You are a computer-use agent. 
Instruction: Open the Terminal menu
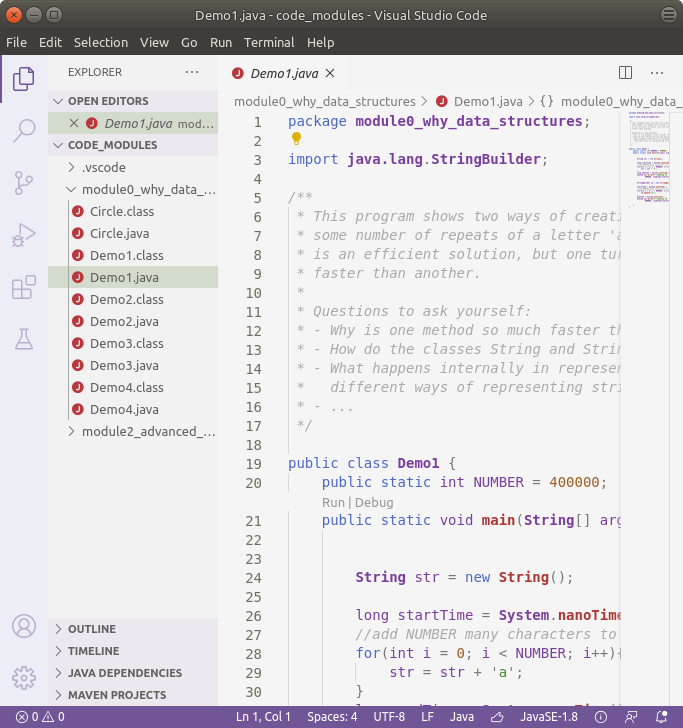269,43
